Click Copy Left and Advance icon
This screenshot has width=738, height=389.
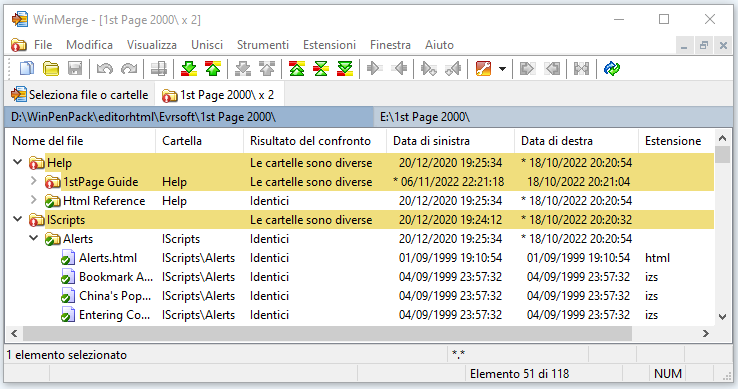point(453,69)
